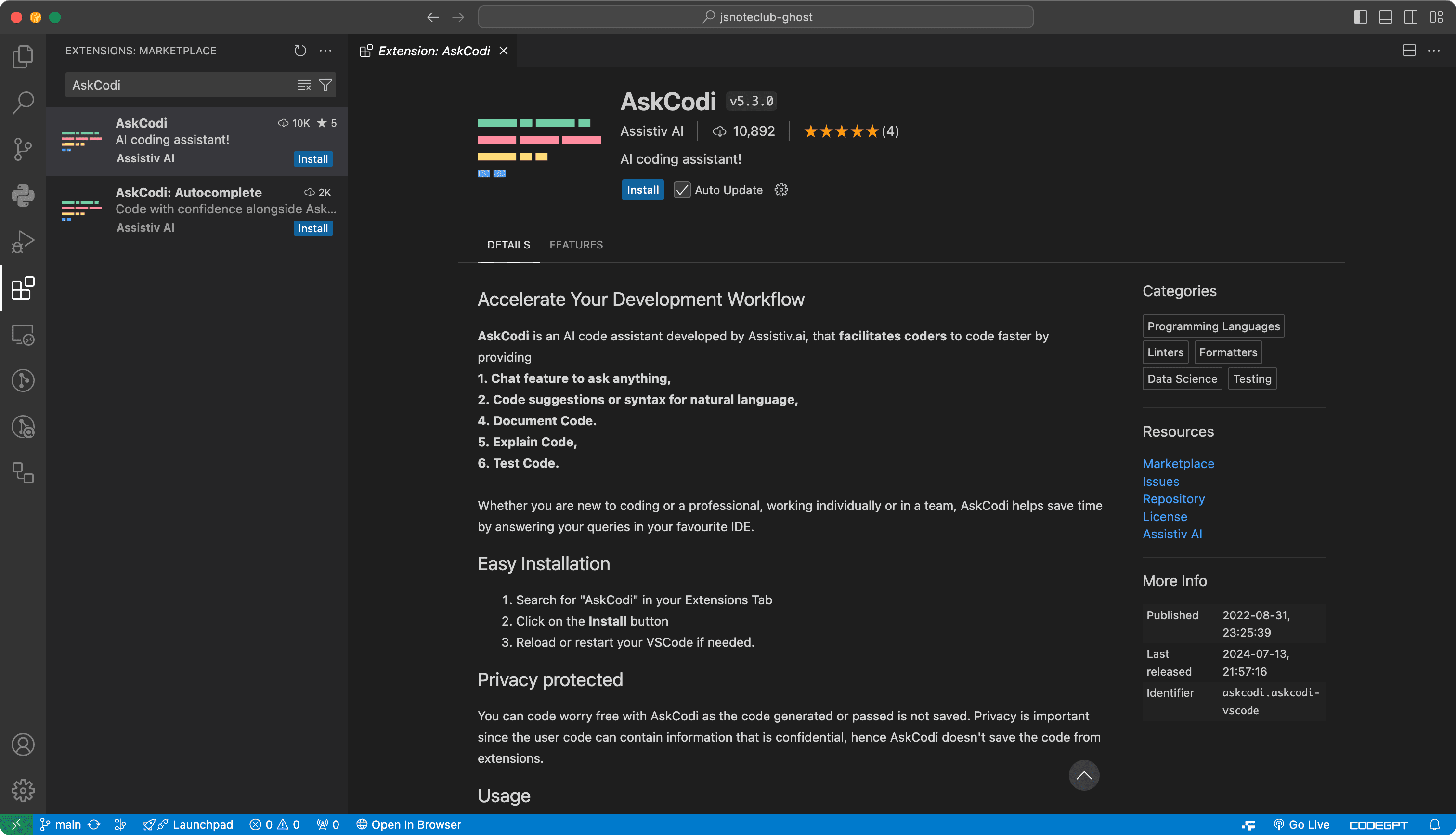Click the scroll-to-top arrow button
The image size is (1456, 835).
[1083, 775]
